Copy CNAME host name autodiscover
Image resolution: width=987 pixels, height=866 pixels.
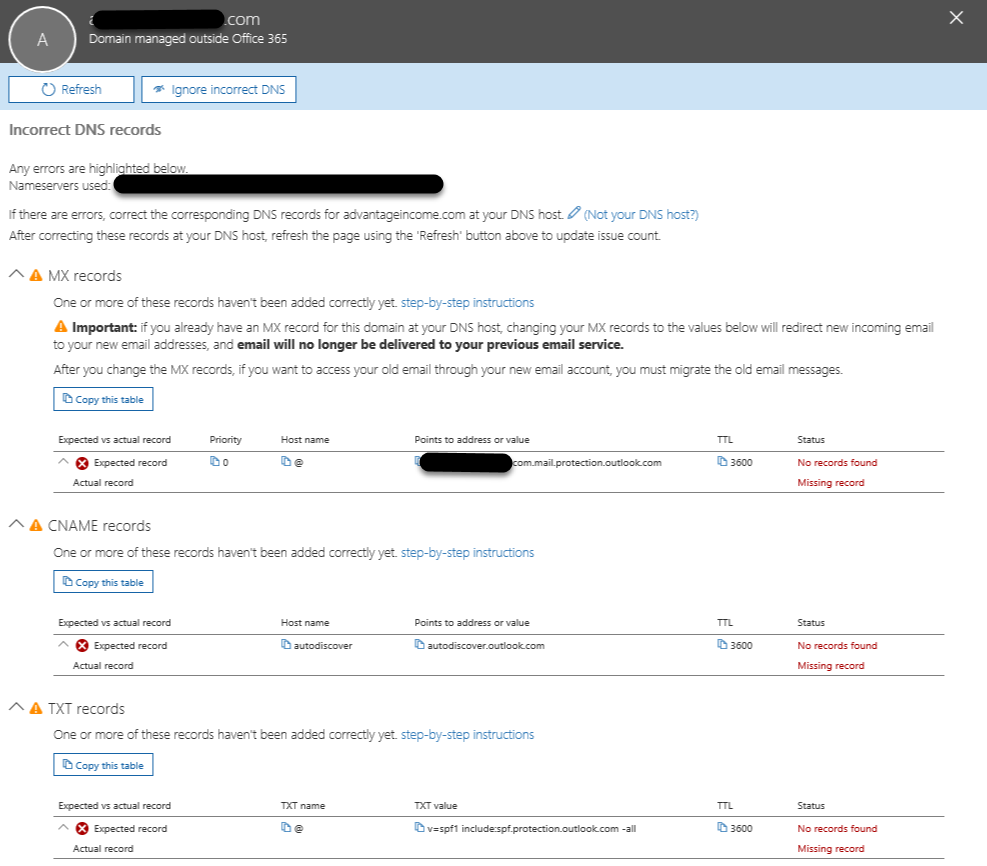[x=286, y=644]
